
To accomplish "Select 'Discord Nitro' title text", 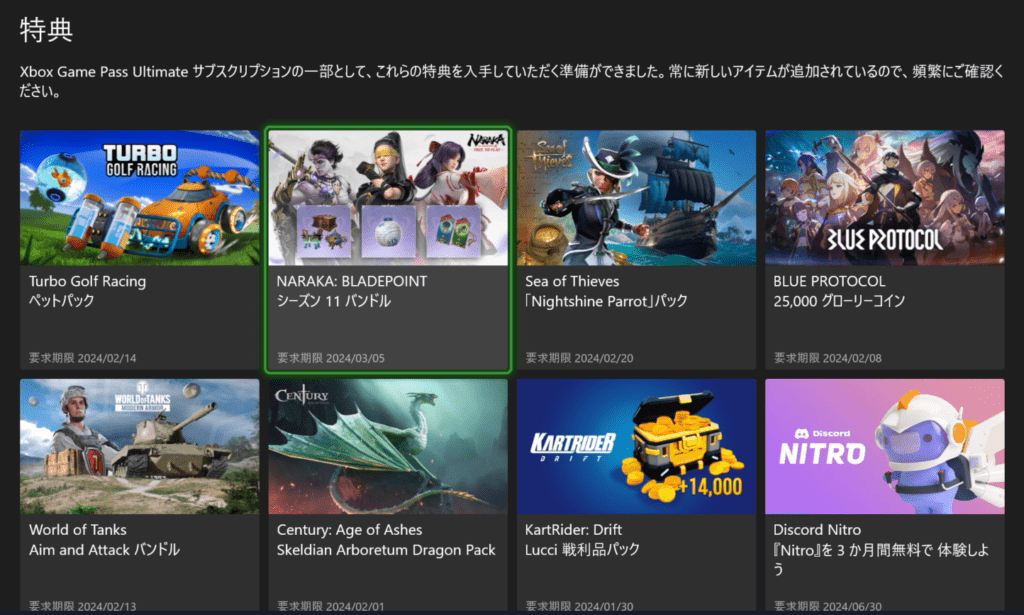I will coord(817,530).
